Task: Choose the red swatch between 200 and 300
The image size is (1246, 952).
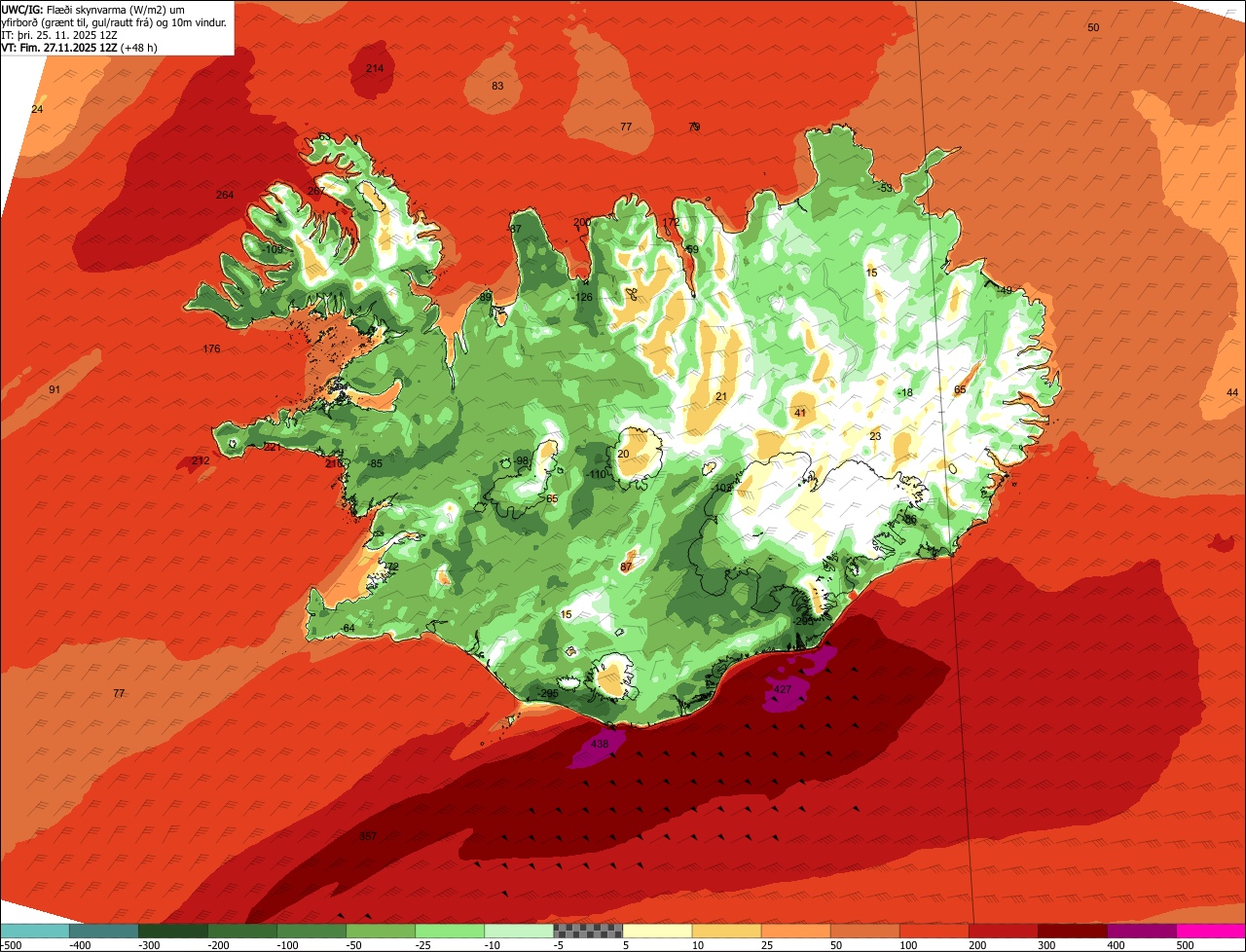Action: click(x=1003, y=931)
